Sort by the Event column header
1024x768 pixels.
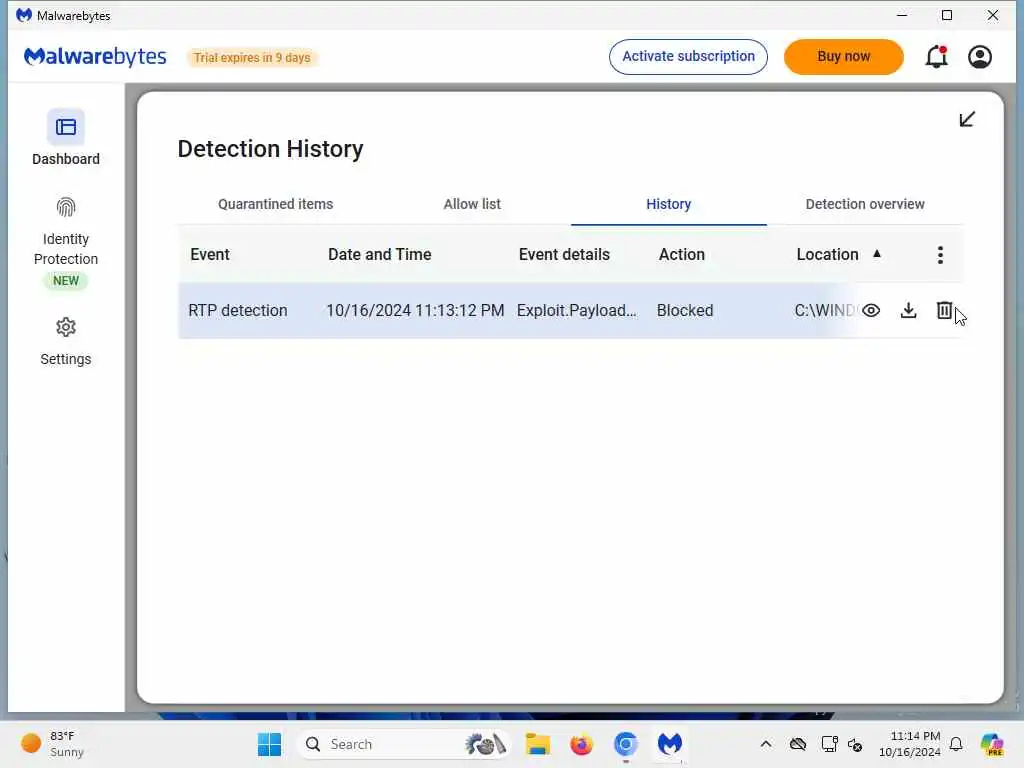pyautogui.click(x=210, y=255)
